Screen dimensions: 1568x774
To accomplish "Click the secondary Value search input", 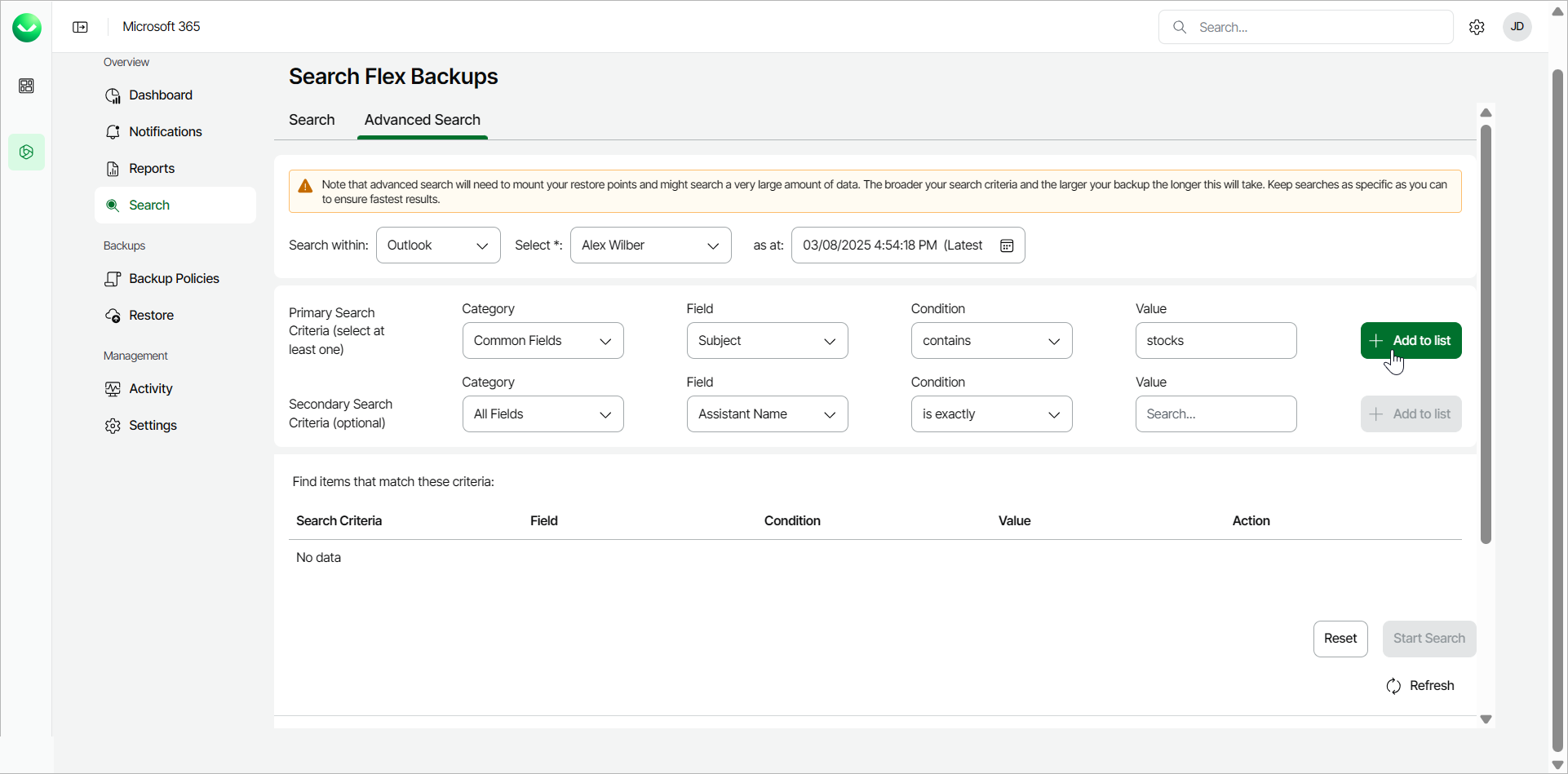I will (x=1216, y=414).
